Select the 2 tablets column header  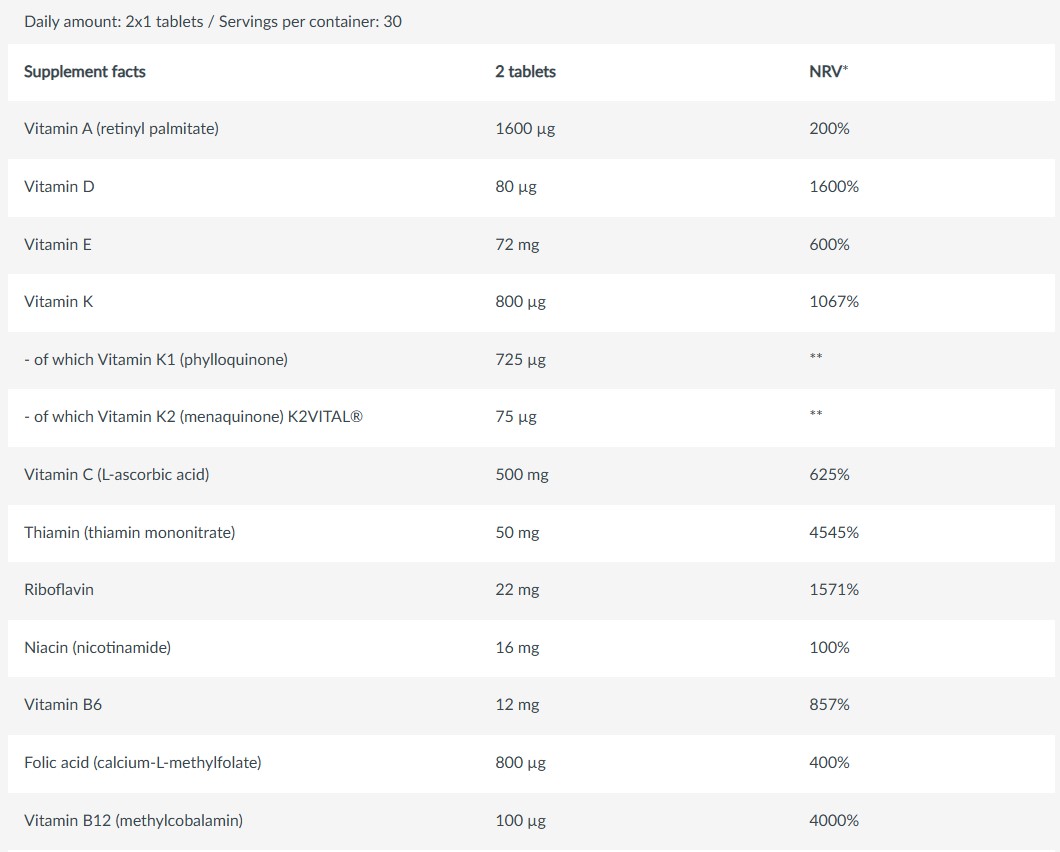525,72
